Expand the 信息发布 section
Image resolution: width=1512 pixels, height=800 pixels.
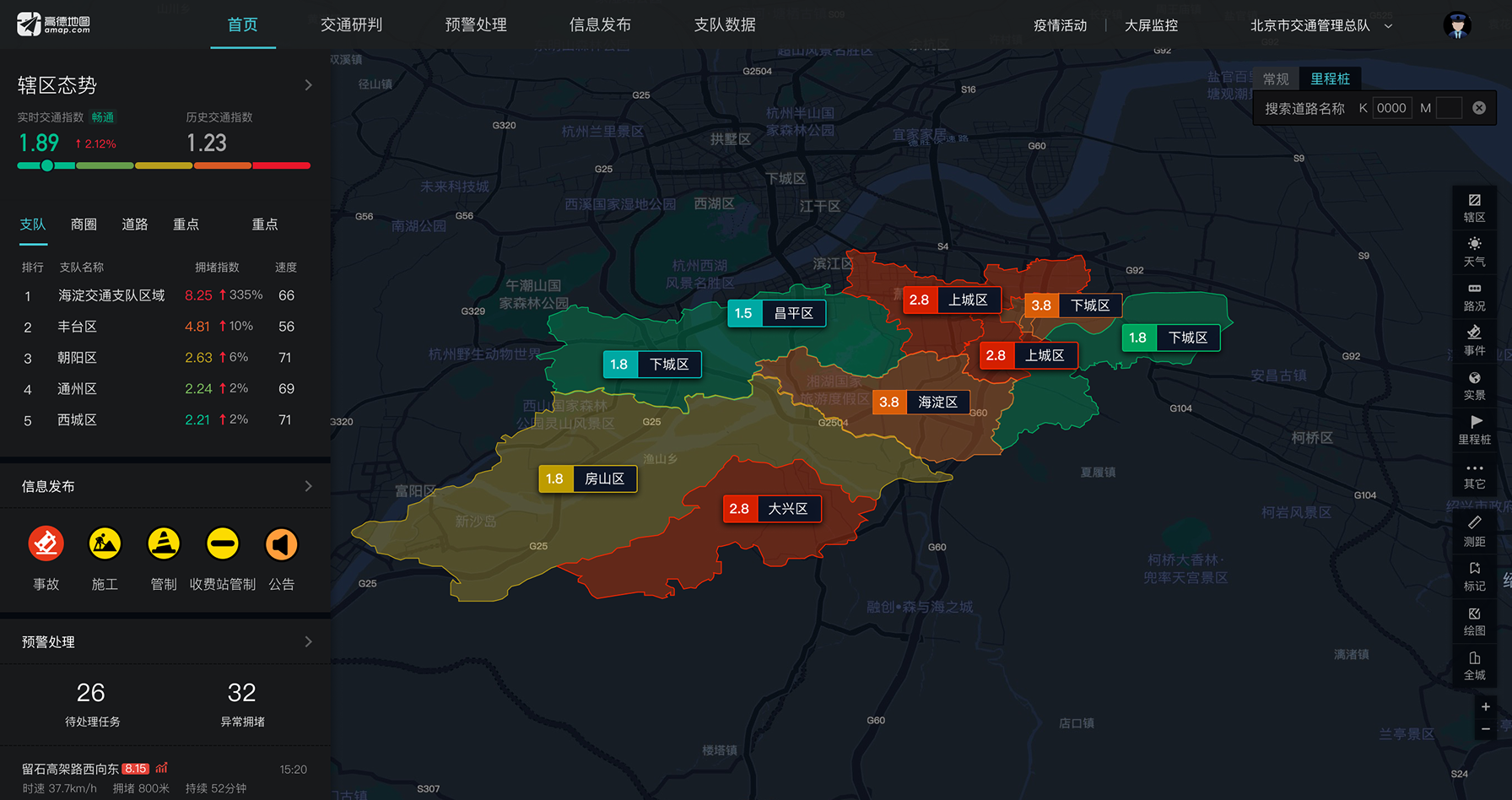[308, 486]
